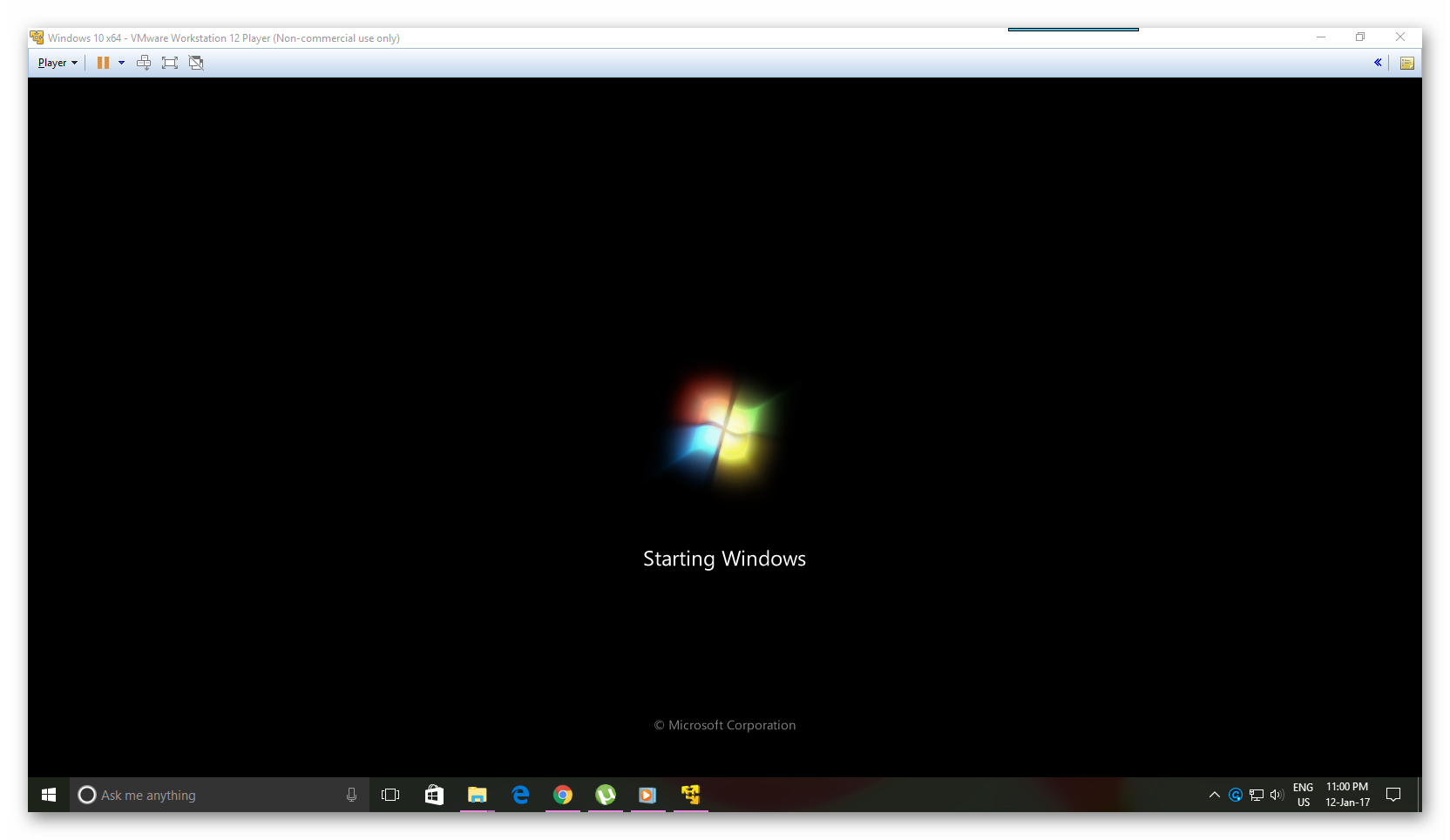Click the blue sync tray icon
The height and width of the screenshot is (840, 1450).
click(1236, 795)
